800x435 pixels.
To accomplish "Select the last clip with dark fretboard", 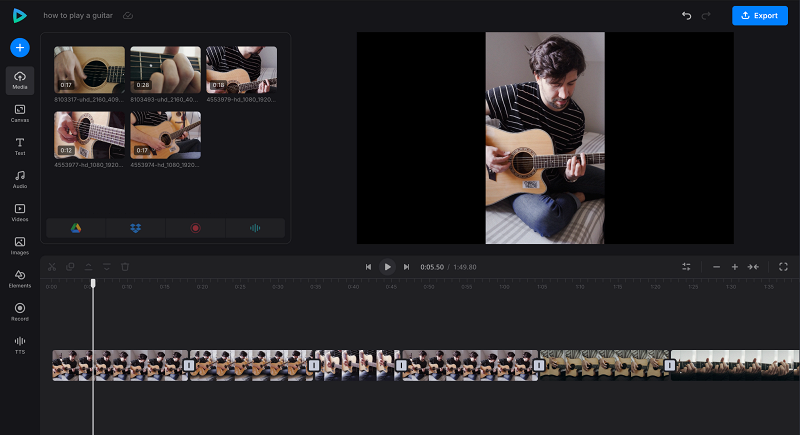I will coord(735,365).
